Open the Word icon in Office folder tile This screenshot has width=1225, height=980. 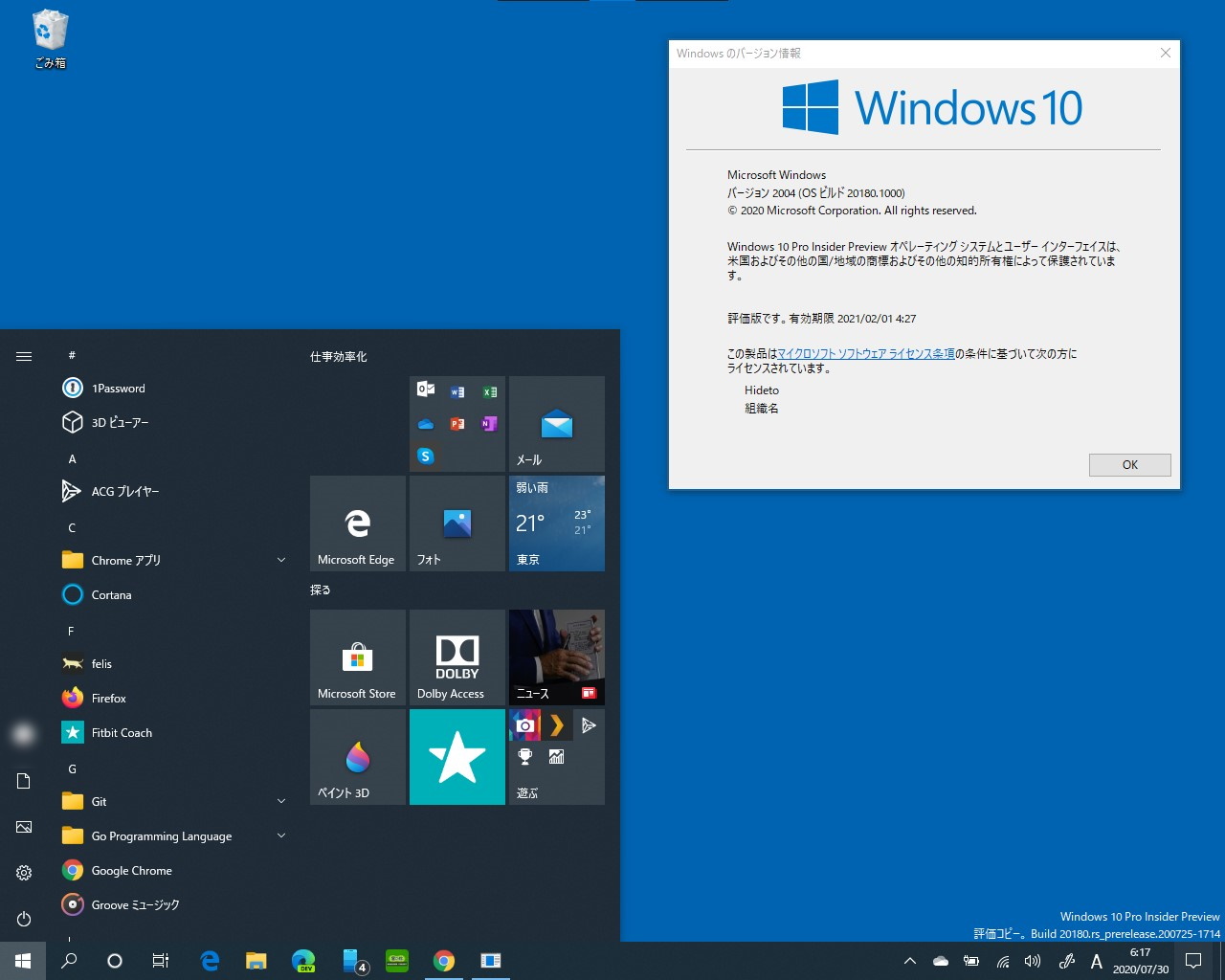pyautogui.click(x=457, y=391)
